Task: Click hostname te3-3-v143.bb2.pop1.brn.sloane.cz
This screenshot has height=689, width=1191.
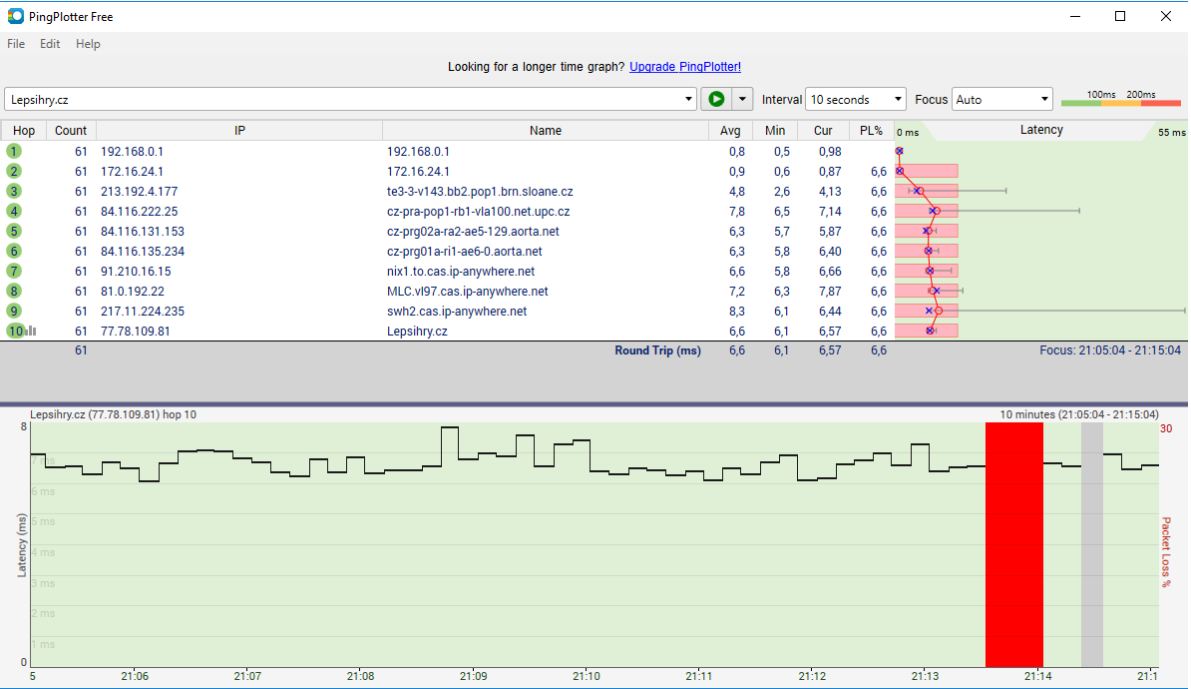Action: pyautogui.click(x=480, y=191)
